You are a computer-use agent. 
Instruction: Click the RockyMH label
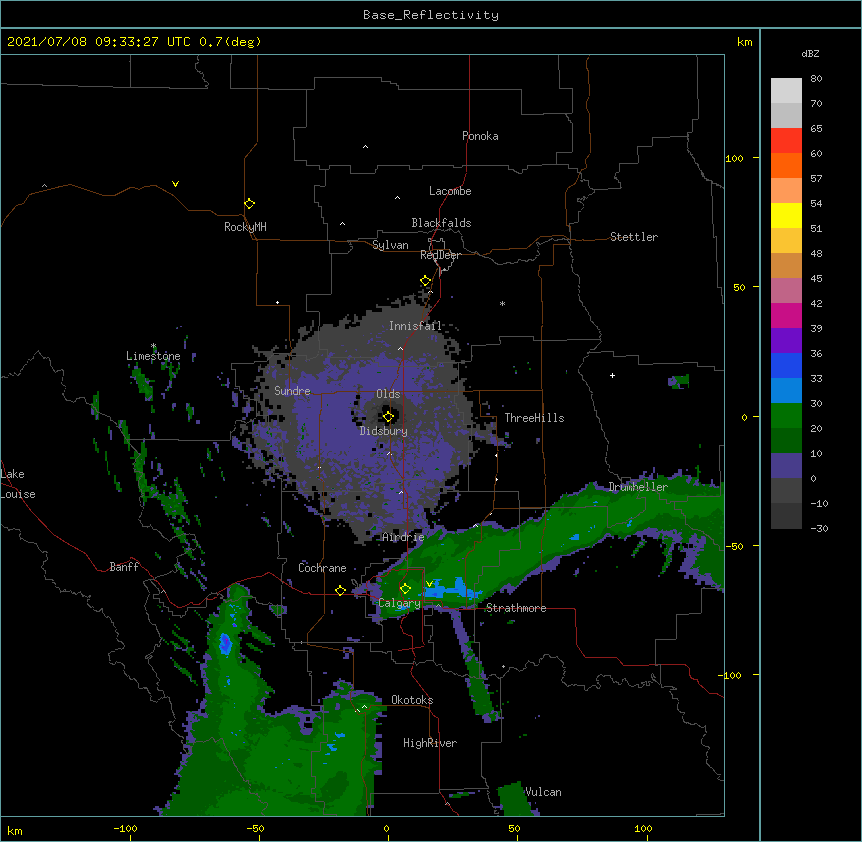(245, 227)
